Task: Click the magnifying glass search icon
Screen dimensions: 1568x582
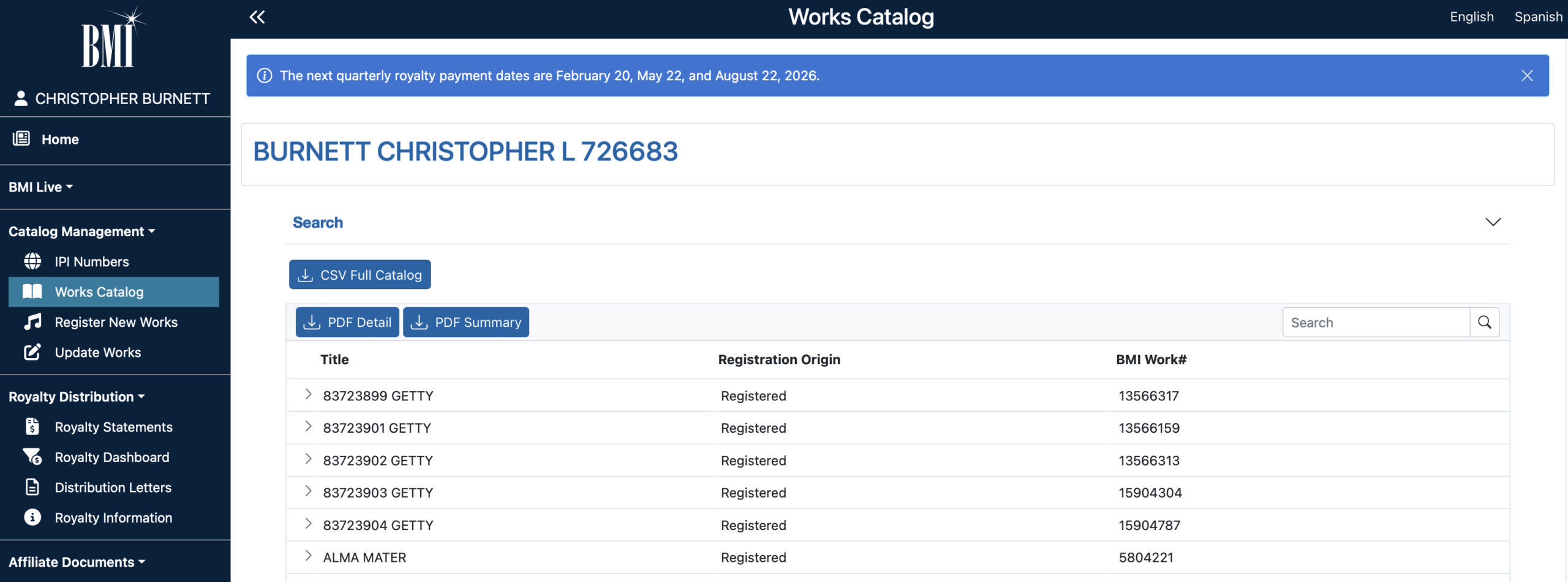Action: pyautogui.click(x=1484, y=323)
